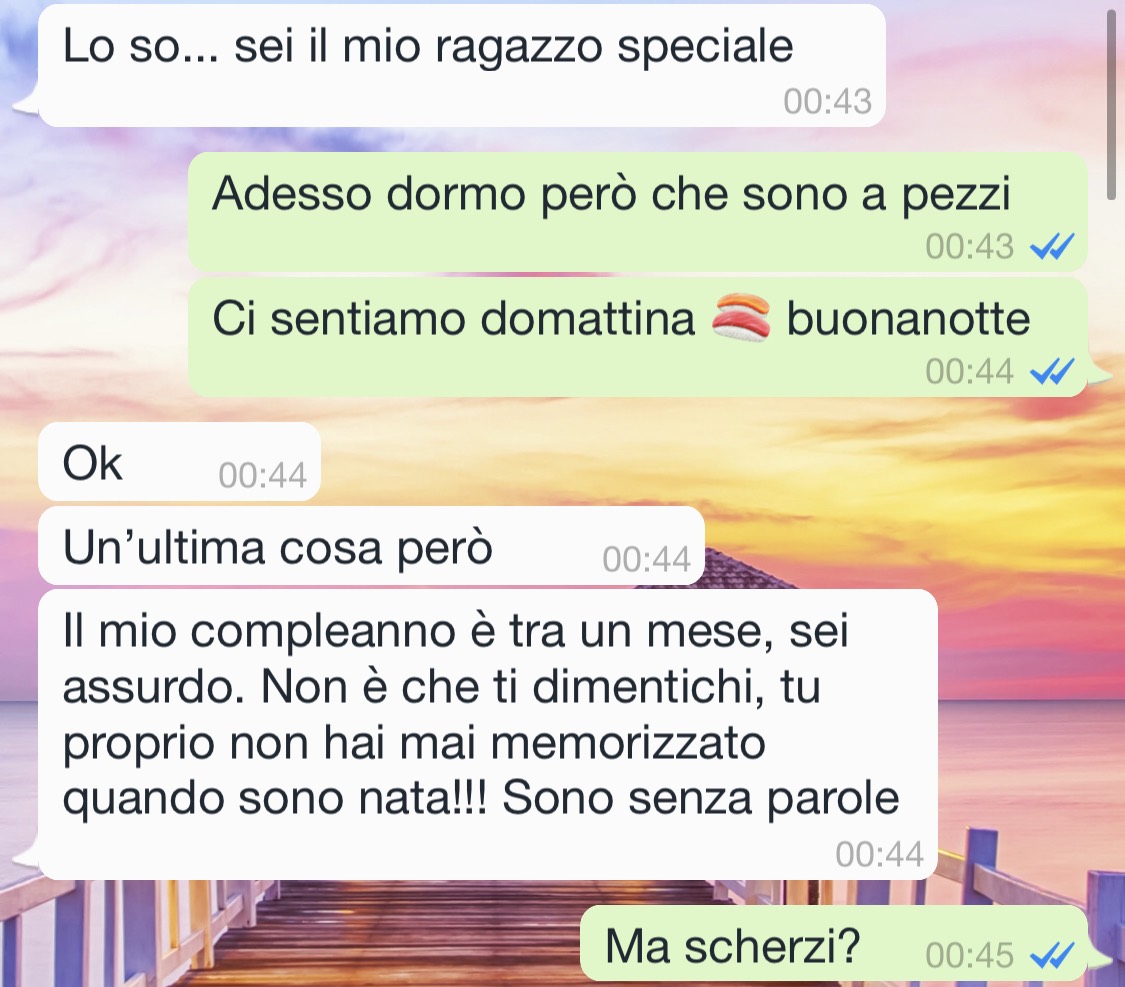Click the 00:44 time under 'Sono senza parole'
The height and width of the screenshot is (987, 1125).
click(879, 854)
